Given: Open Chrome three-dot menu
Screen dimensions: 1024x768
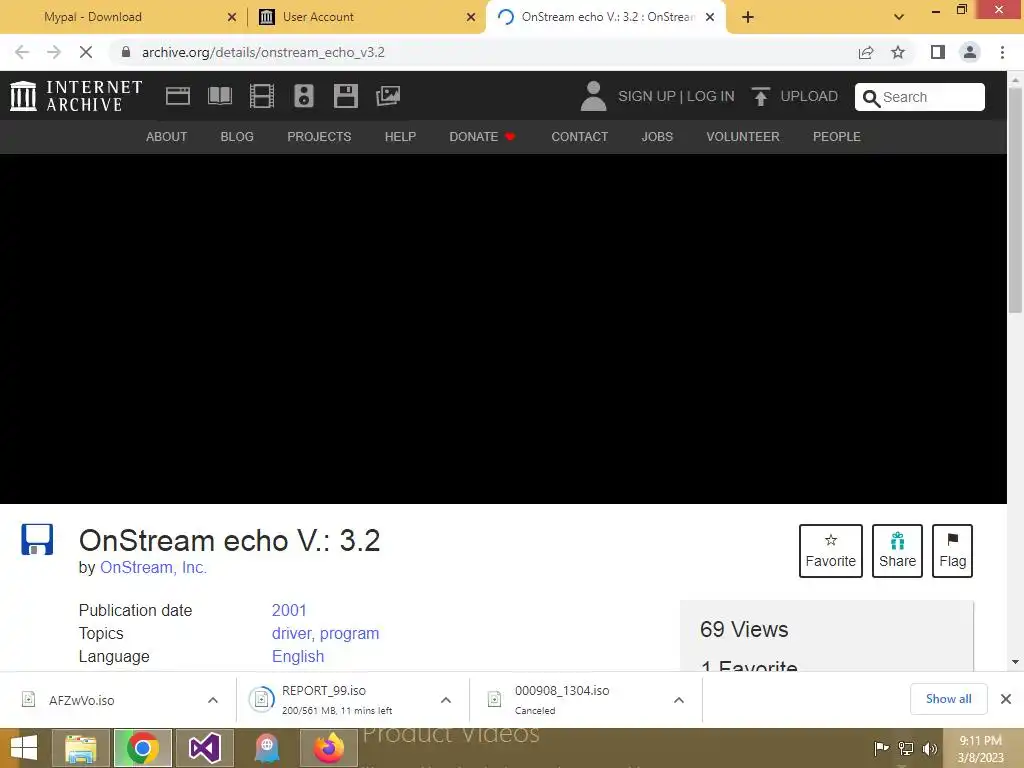Looking at the screenshot, I should coord(1002,52).
